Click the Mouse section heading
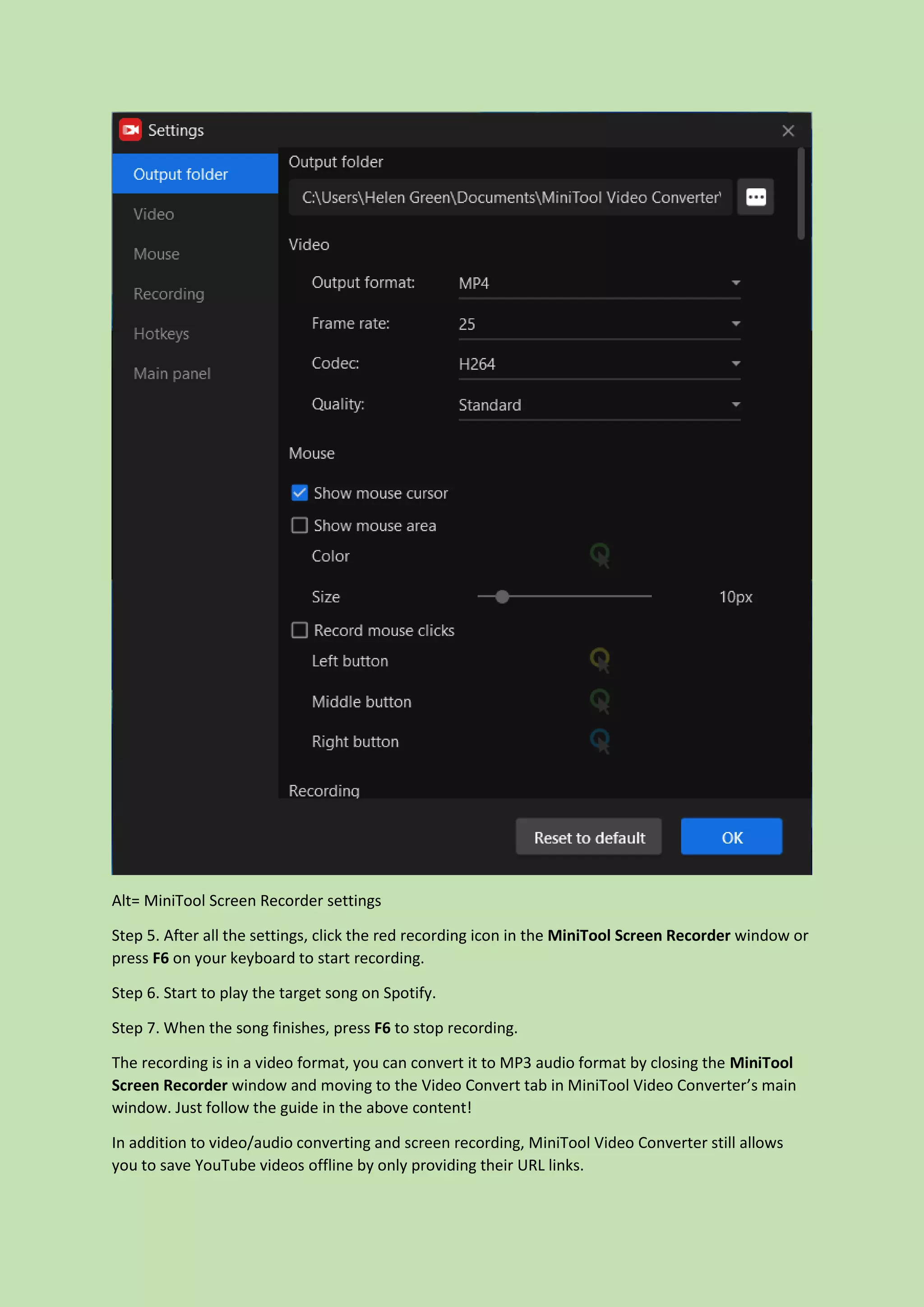The image size is (924, 1307). pos(312,453)
